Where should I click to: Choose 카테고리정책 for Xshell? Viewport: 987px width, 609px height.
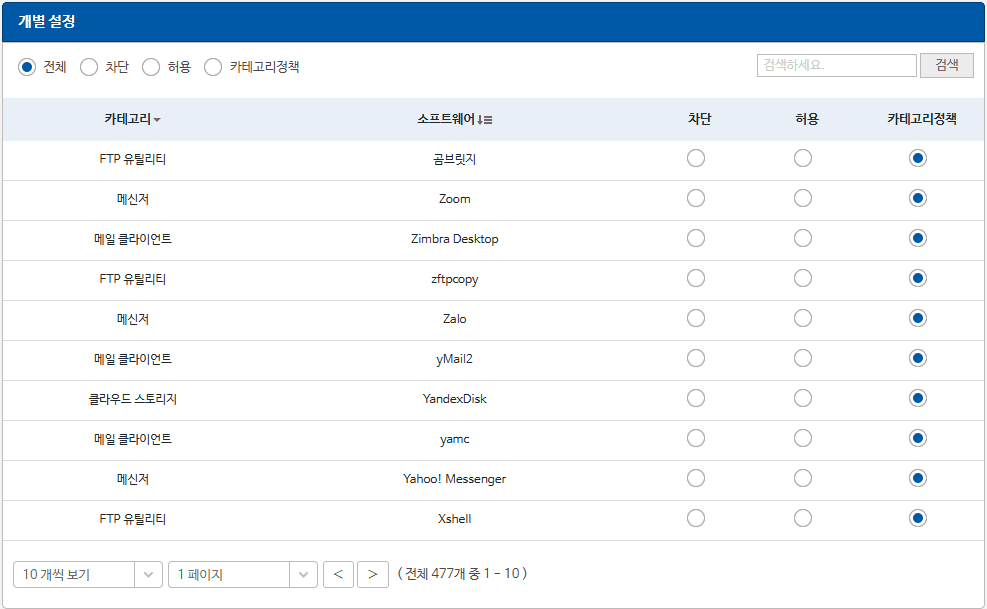click(918, 518)
